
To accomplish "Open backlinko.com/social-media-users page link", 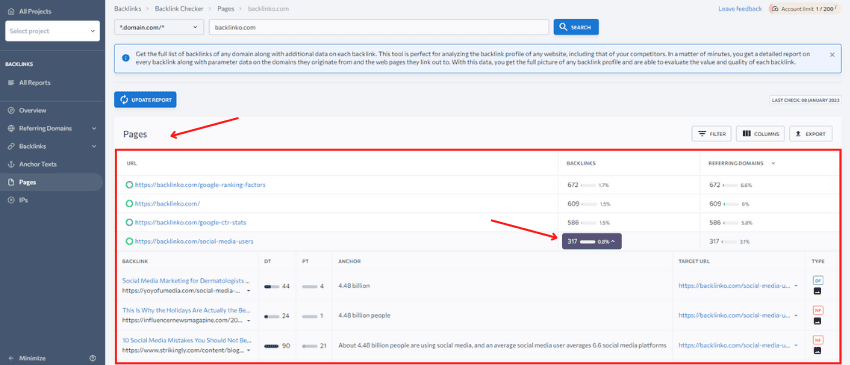I will point(194,241).
